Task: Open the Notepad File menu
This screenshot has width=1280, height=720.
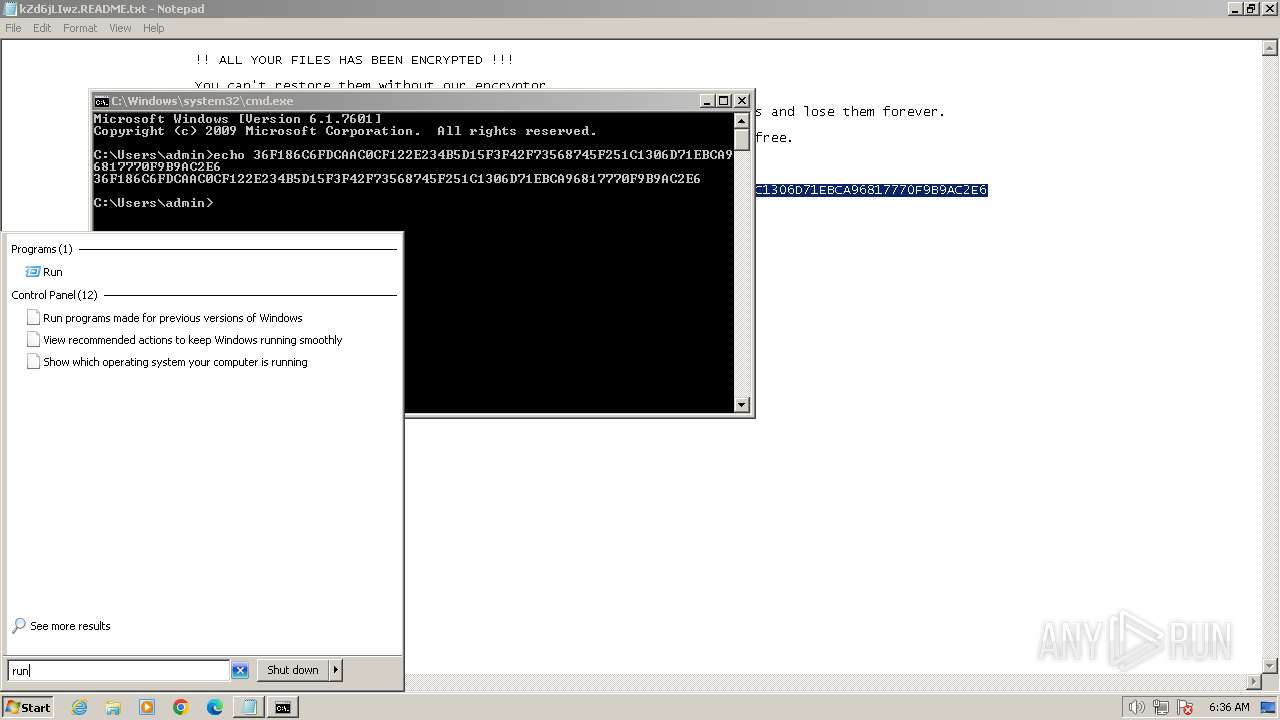Action: click(13, 28)
